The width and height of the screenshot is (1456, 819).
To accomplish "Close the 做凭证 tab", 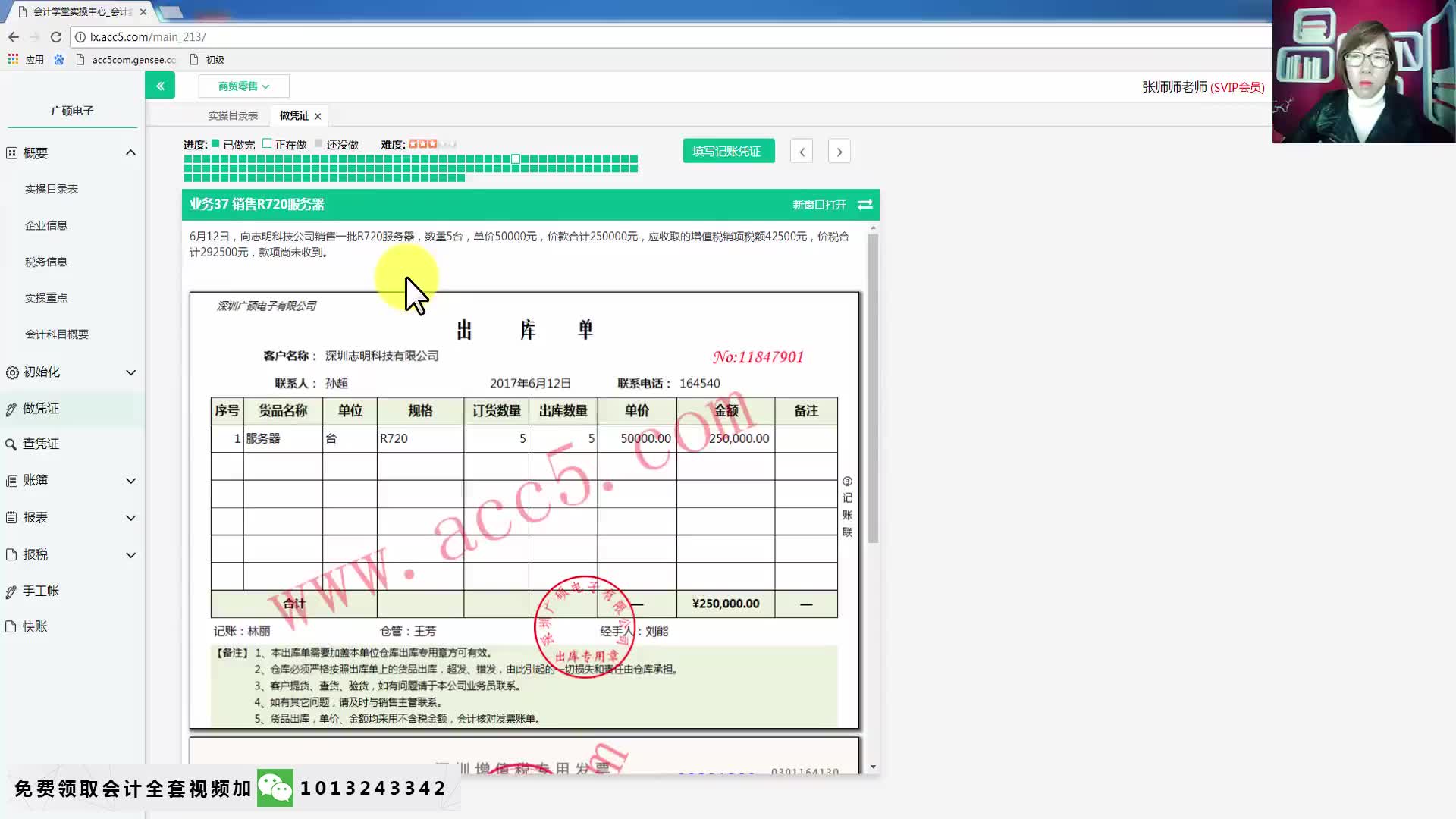I will 318,116.
